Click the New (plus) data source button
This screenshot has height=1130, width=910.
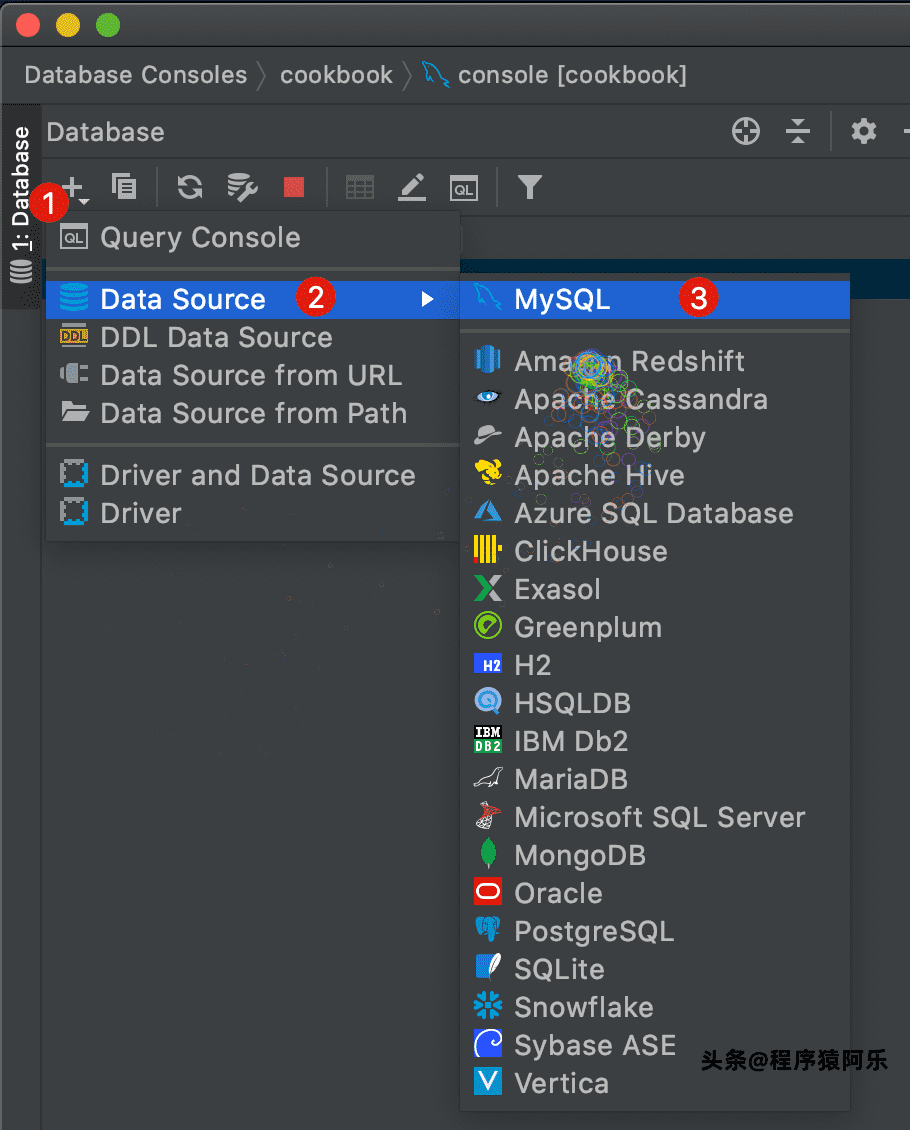(74, 189)
